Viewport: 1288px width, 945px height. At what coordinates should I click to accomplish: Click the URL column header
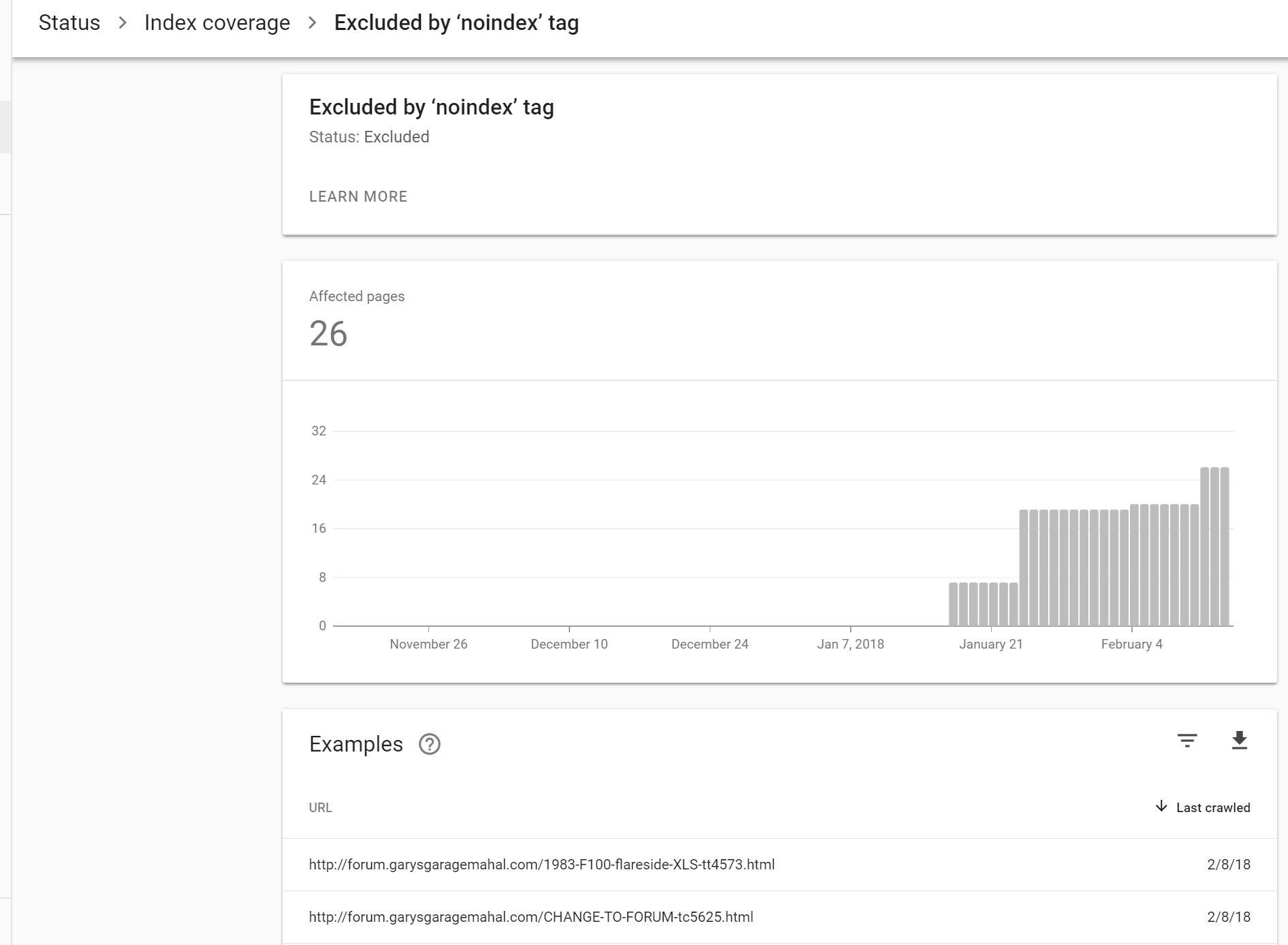point(320,807)
